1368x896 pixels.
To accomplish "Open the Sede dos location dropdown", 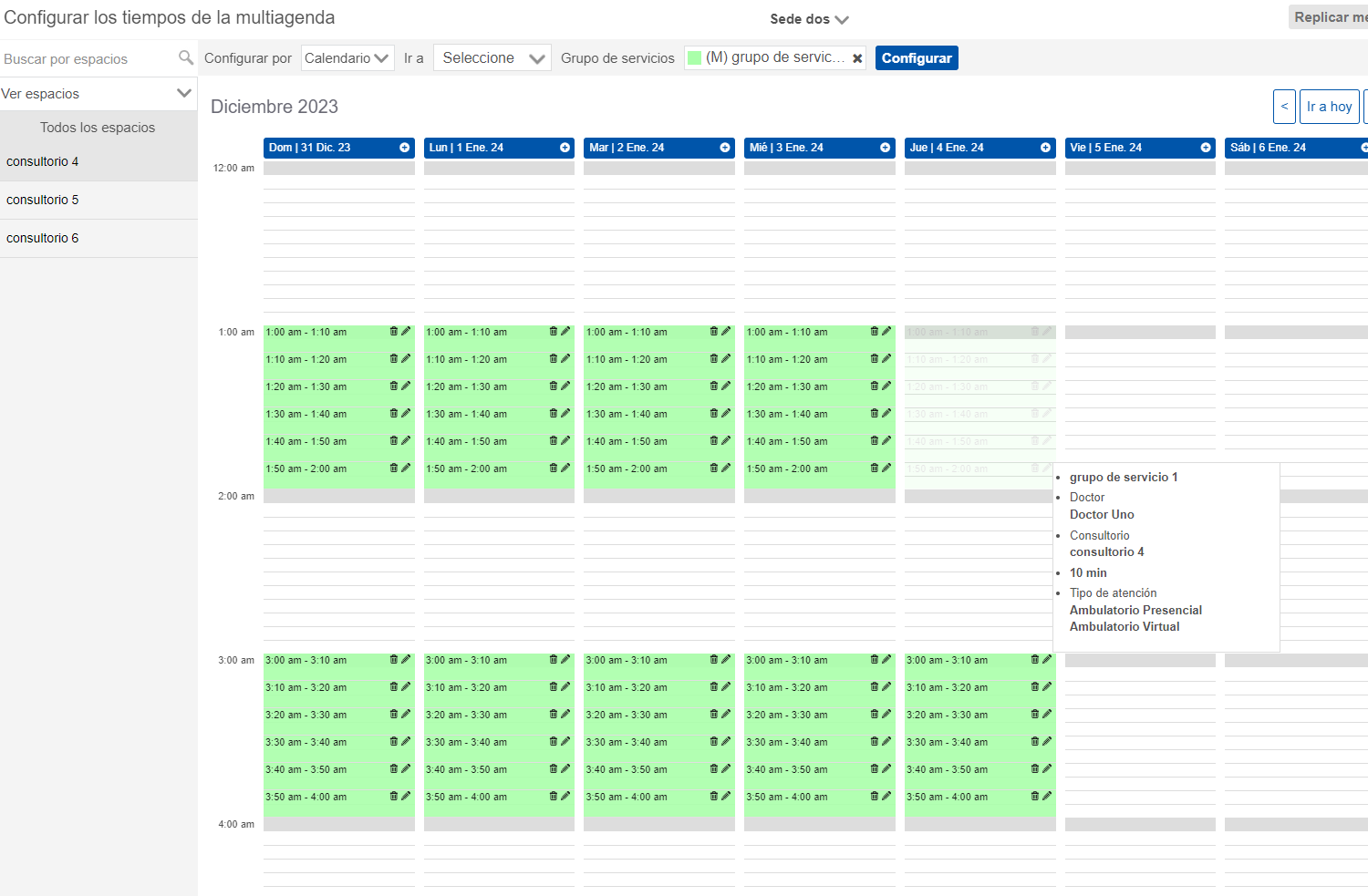I will 809,19.
